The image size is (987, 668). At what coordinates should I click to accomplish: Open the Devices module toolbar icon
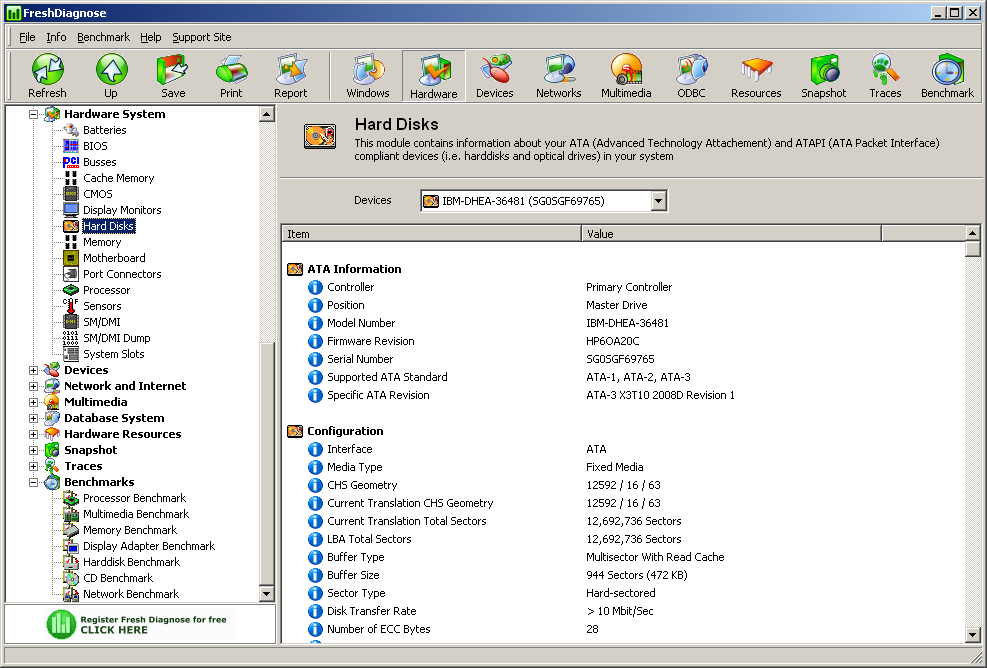point(495,76)
